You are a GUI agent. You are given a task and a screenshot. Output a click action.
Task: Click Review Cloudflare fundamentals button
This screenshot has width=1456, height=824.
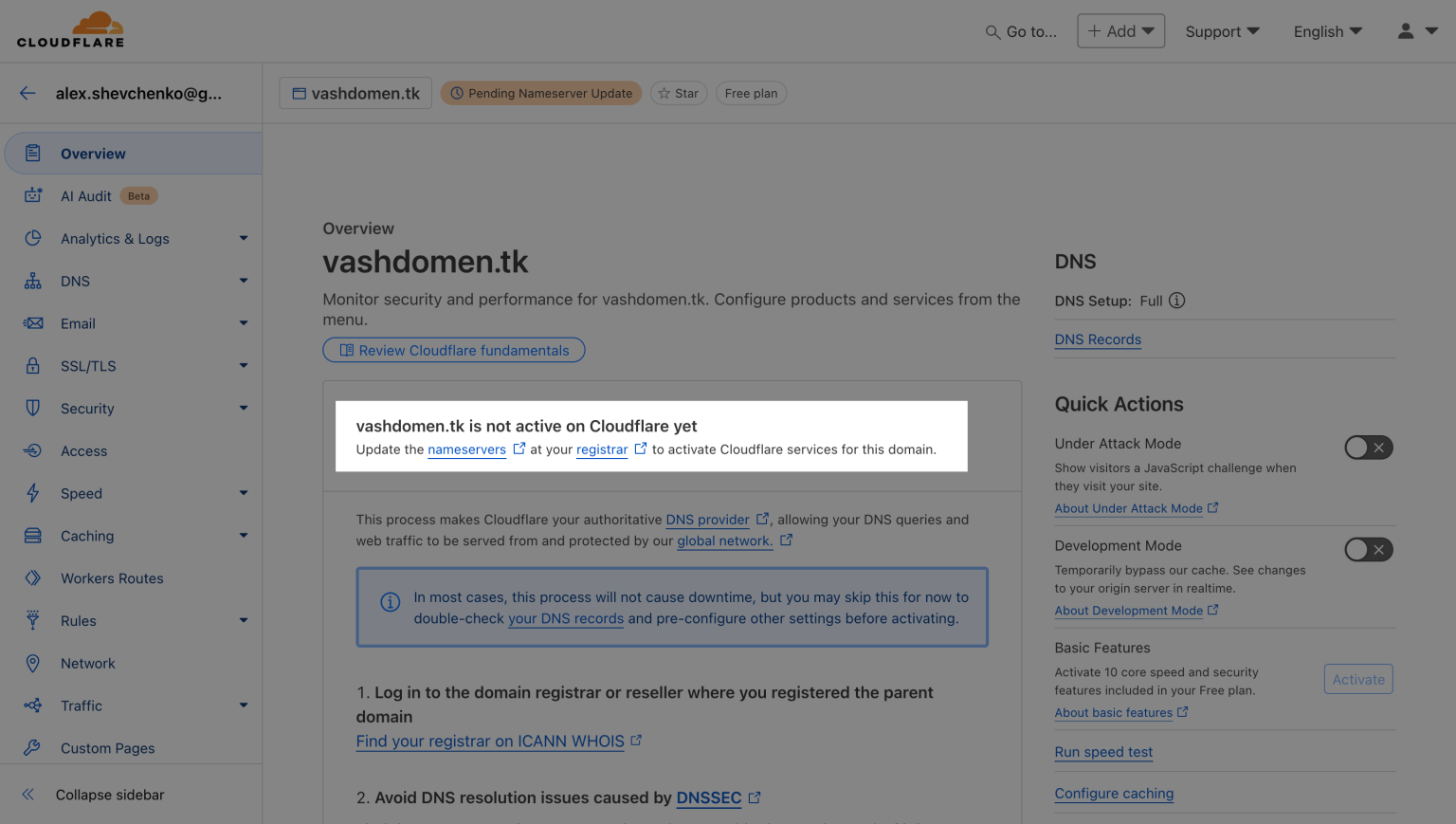coord(454,351)
